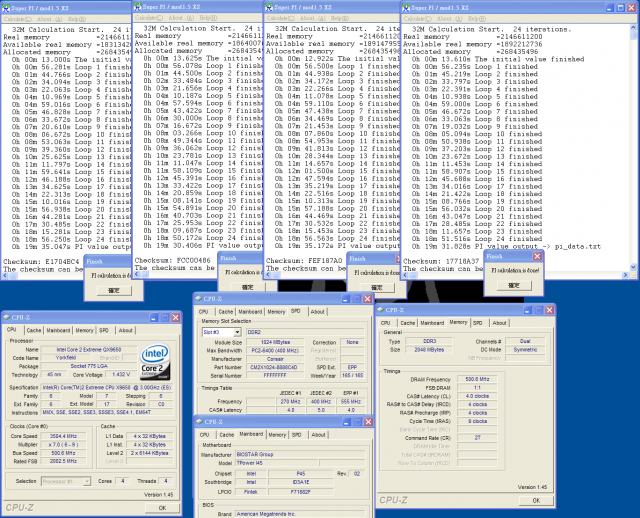
Task: Click Code Name value 'Yorkfield'
Action: pyautogui.click(x=66, y=358)
